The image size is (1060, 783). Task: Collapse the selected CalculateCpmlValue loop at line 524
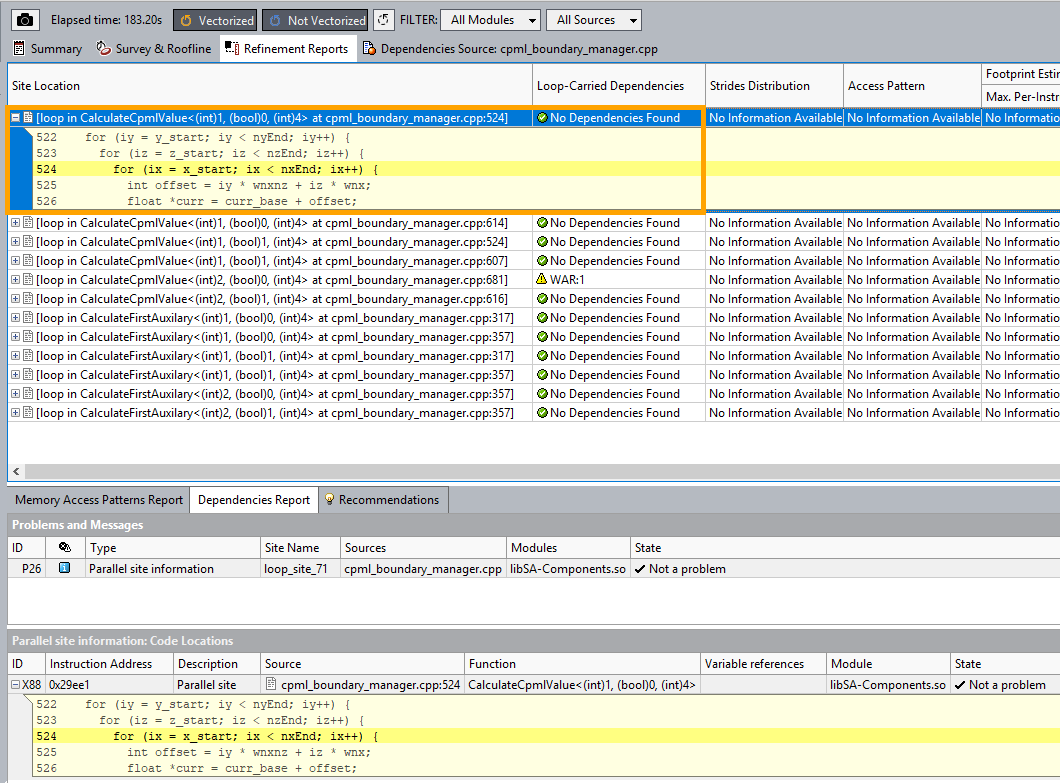[x=16, y=118]
